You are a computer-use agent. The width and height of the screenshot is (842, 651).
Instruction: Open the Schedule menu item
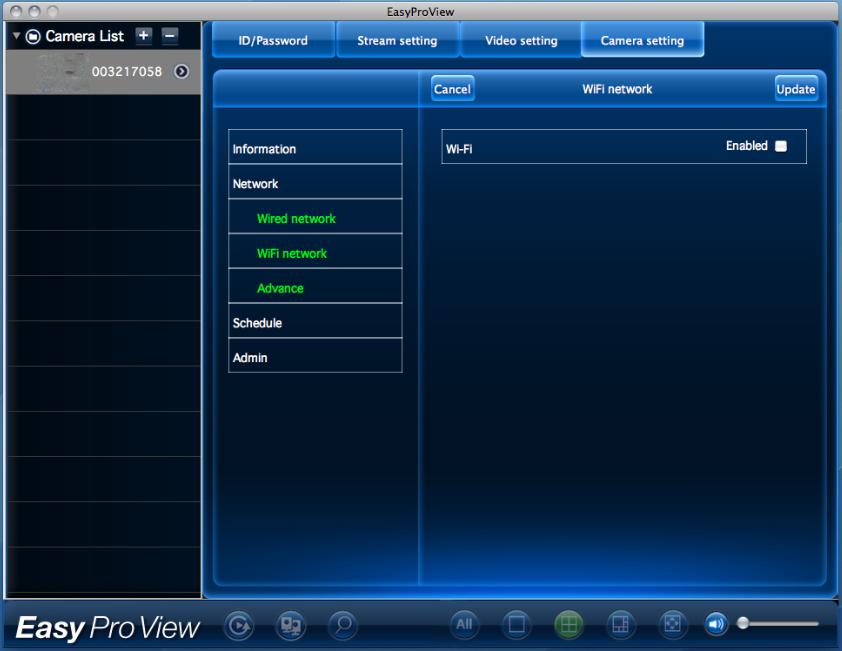315,322
